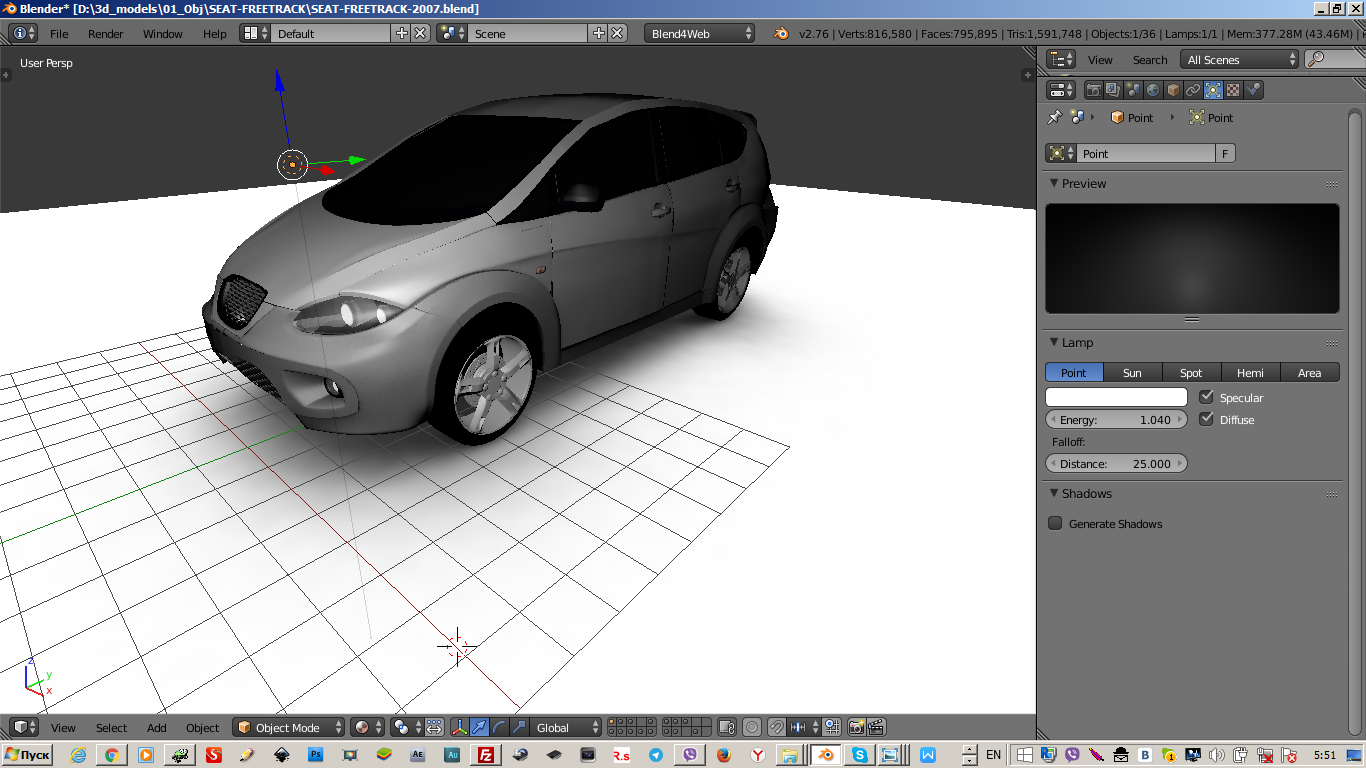The width and height of the screenshot is (1366, 768).
Task: Open the Render properties tab (camera icon)
Action: [x=1094, y=90]
